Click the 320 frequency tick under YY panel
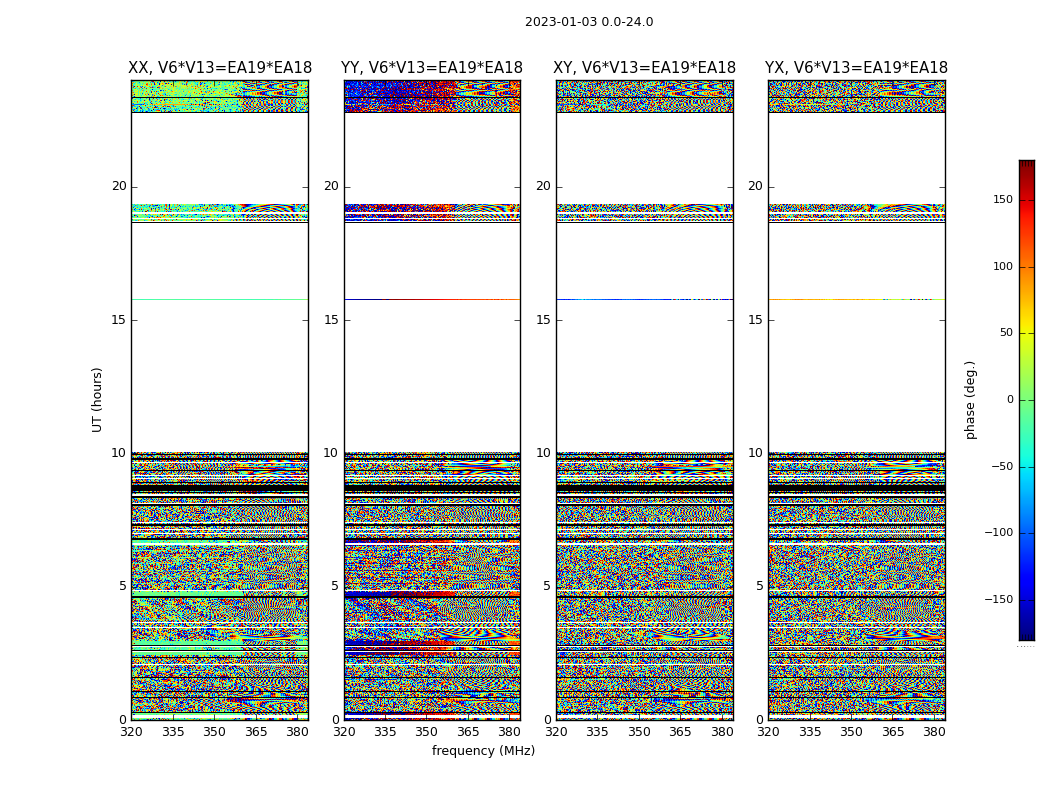 tap(344, 732)
